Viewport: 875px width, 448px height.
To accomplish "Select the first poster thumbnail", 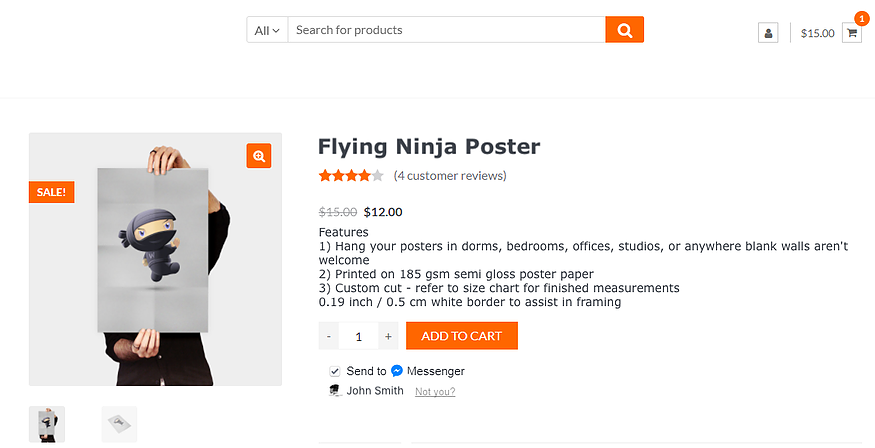I will pyautogui.click(x=47, y=424).
